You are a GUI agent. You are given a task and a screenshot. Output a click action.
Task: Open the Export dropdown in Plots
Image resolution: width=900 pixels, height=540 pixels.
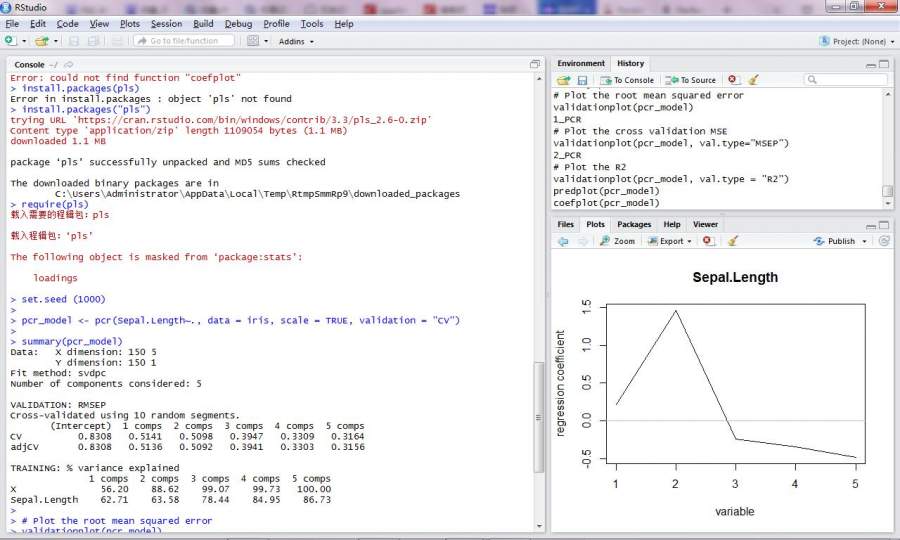click(670, 241)
